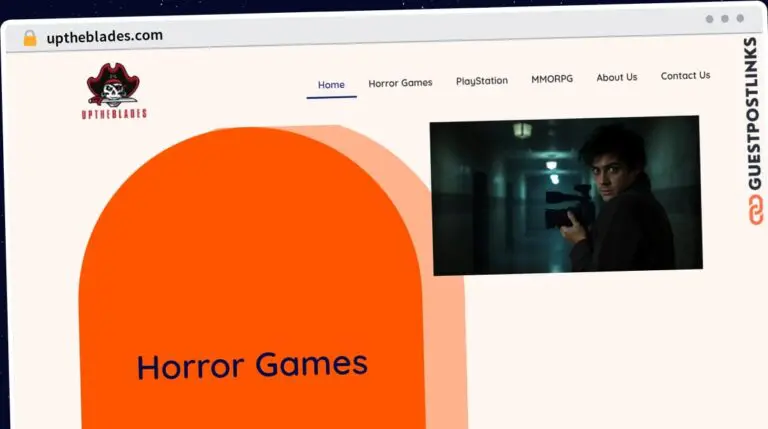
Task: Click the large Horror Games heading
Action: click(252, 365)
